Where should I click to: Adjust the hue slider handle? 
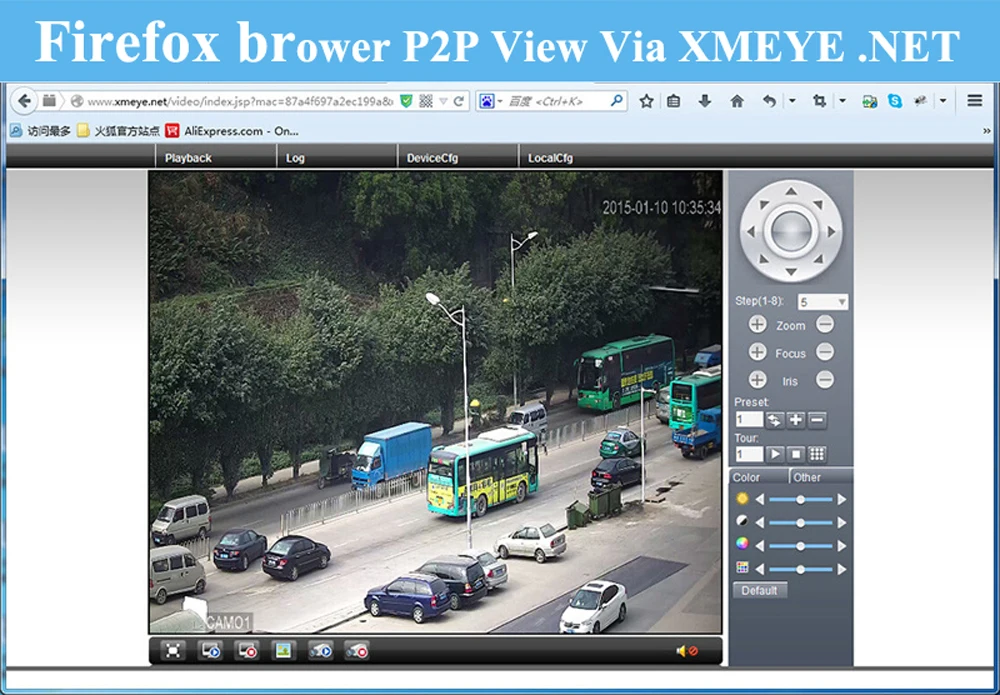tap(800, 569)
